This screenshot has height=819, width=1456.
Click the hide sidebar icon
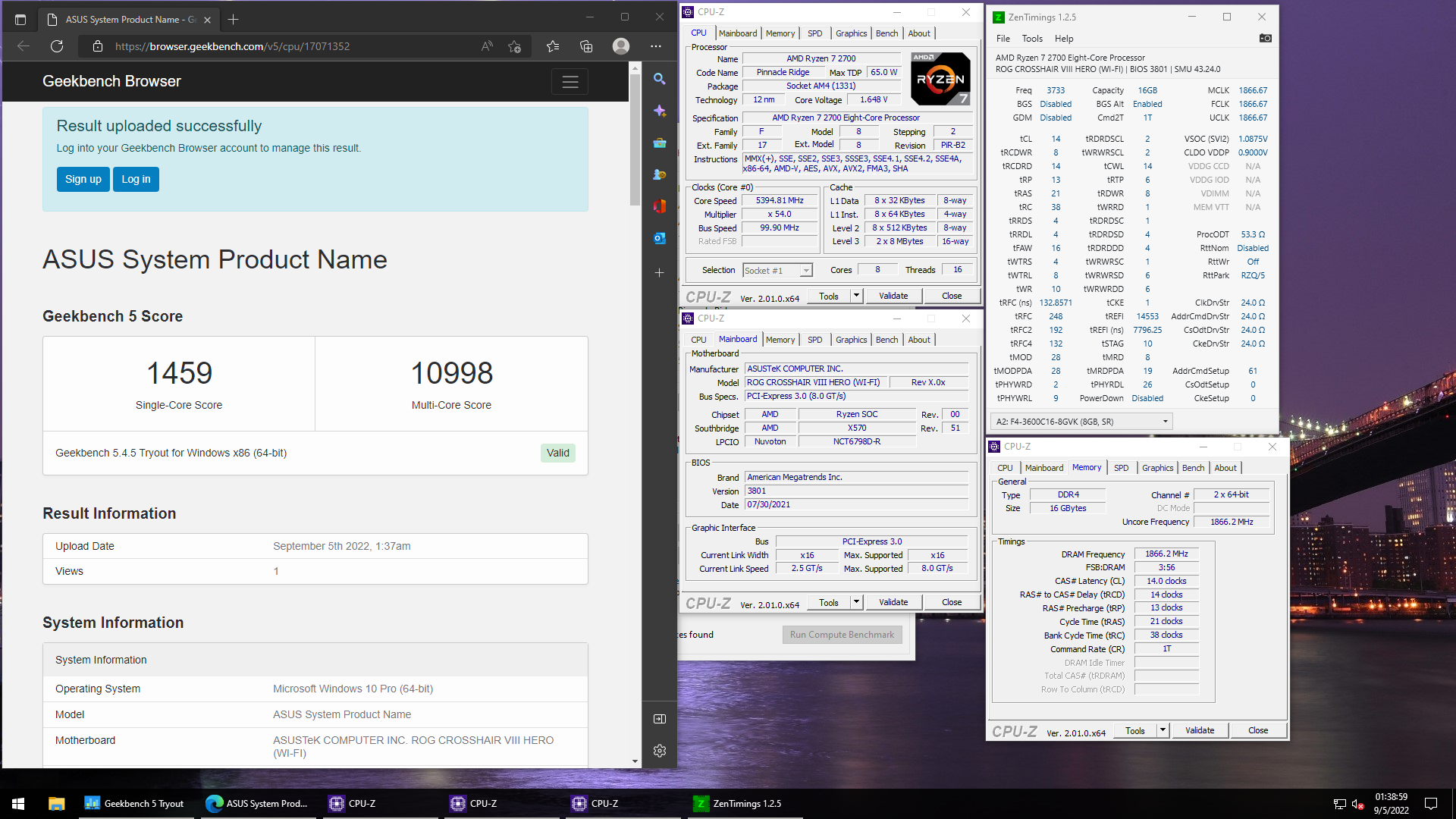click(x=660, y=718)
